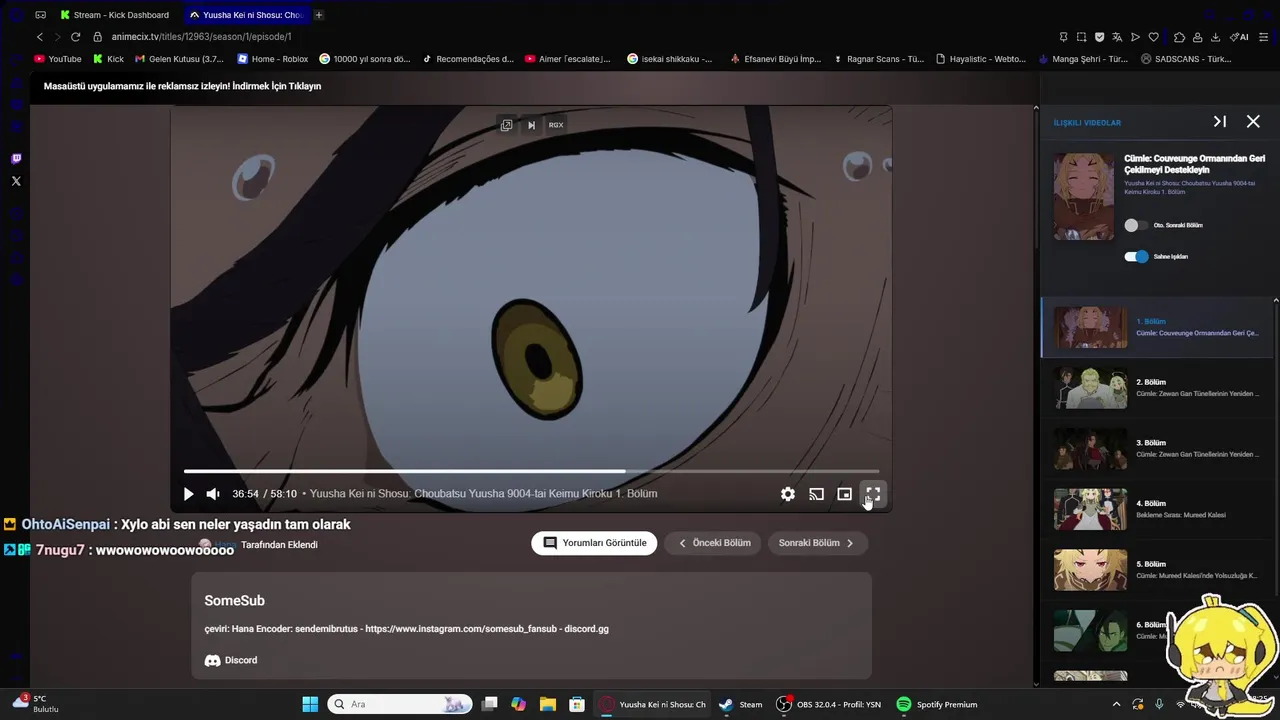This screenshot has width=1280, height=720.
Task: Open Gelen Kutusu Gmail bookmark
Action: (179, 59)
